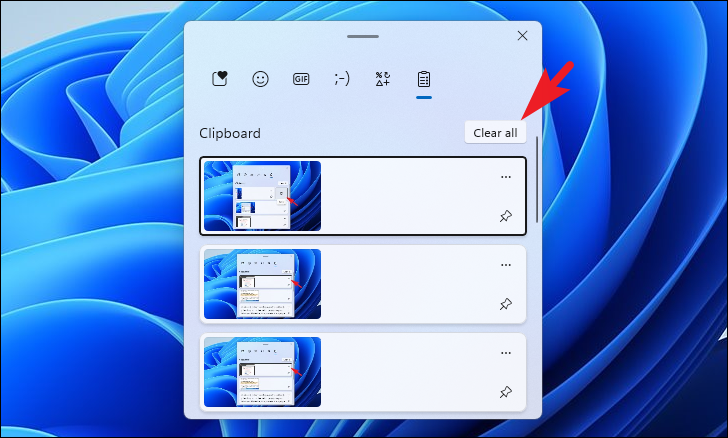Pin the first clipboard item
The image size is (728, 438).
[506, 216]
